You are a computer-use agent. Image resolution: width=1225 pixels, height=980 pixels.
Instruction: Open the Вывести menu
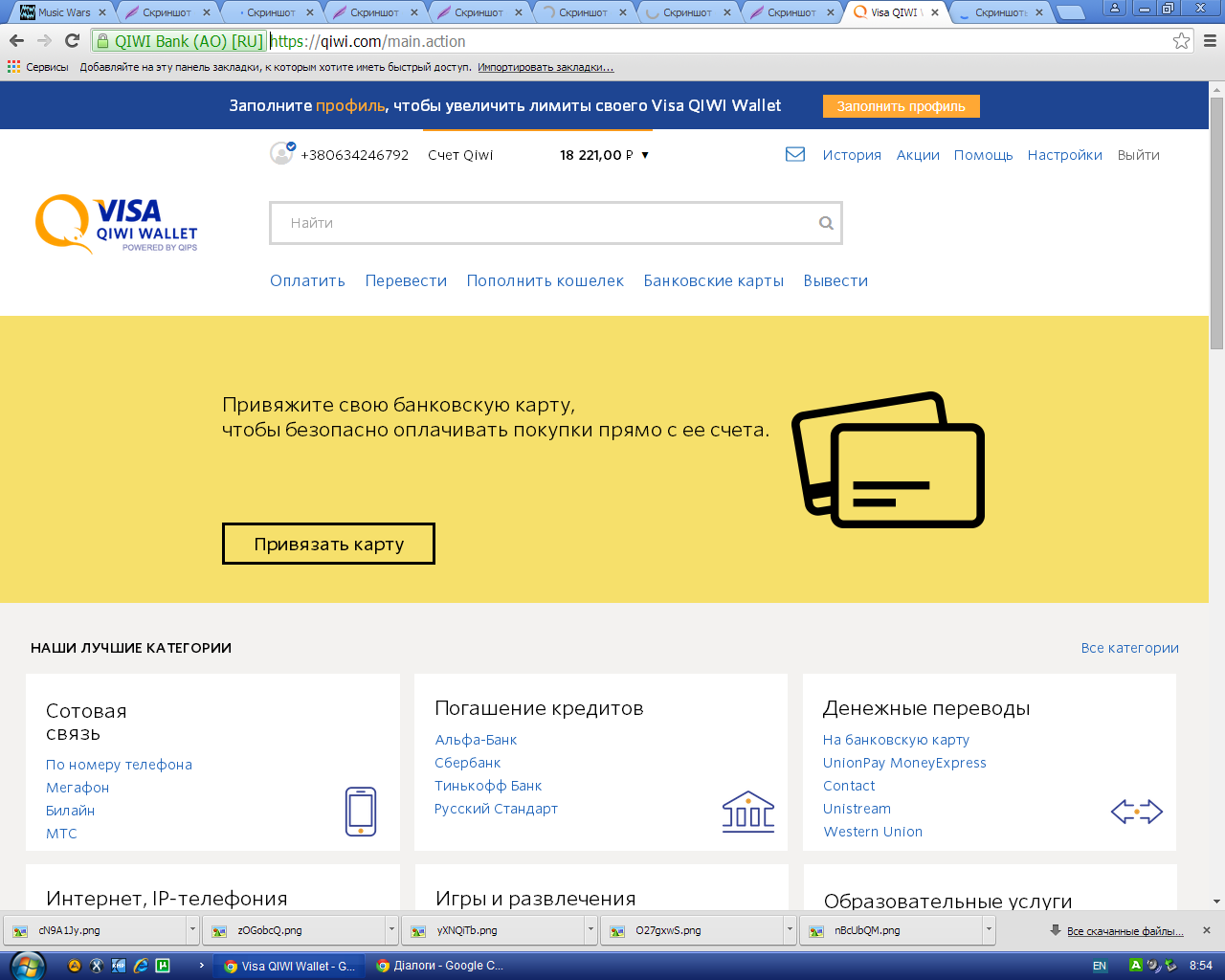coord(835,280)
